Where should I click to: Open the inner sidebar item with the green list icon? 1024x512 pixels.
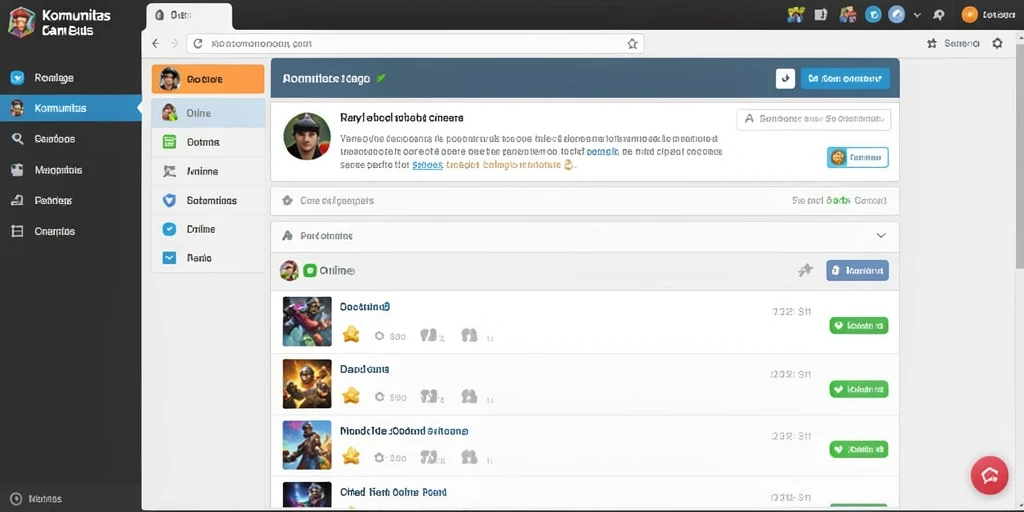click(208, 142)
